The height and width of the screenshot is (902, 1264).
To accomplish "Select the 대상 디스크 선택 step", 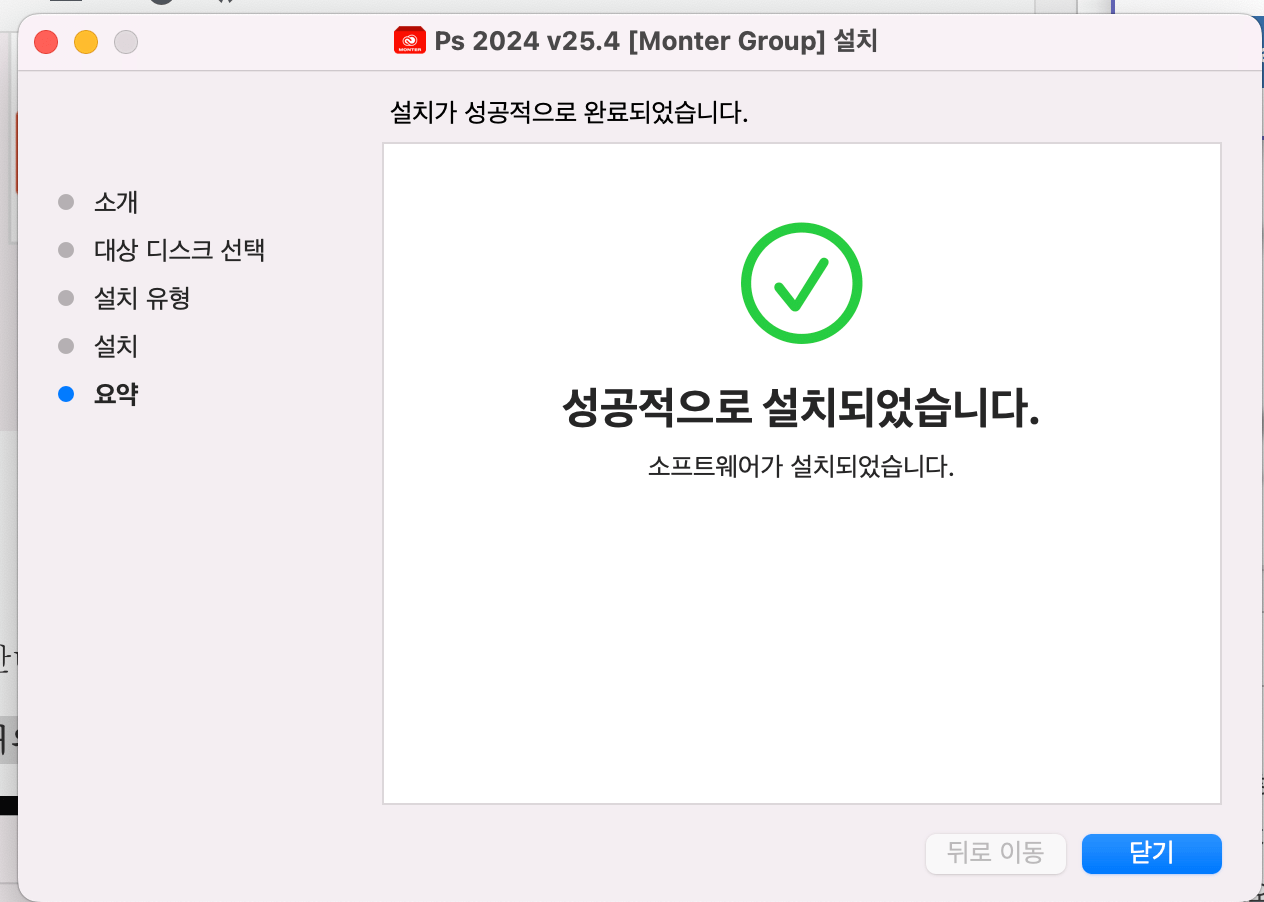I will (179, 250).
